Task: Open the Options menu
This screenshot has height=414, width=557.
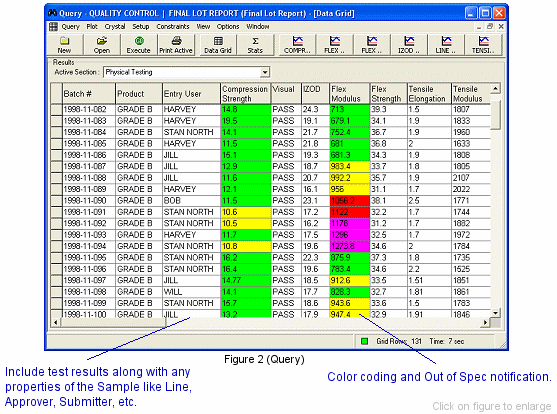Action: [228, 27]
